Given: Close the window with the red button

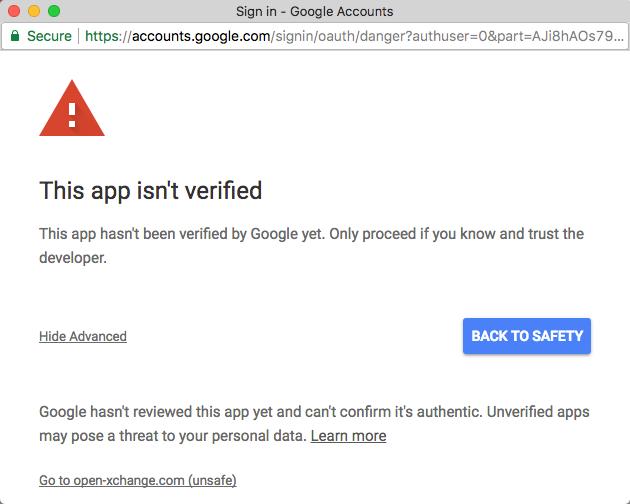Looking at the screenshot, I should (x=14, y=11).
